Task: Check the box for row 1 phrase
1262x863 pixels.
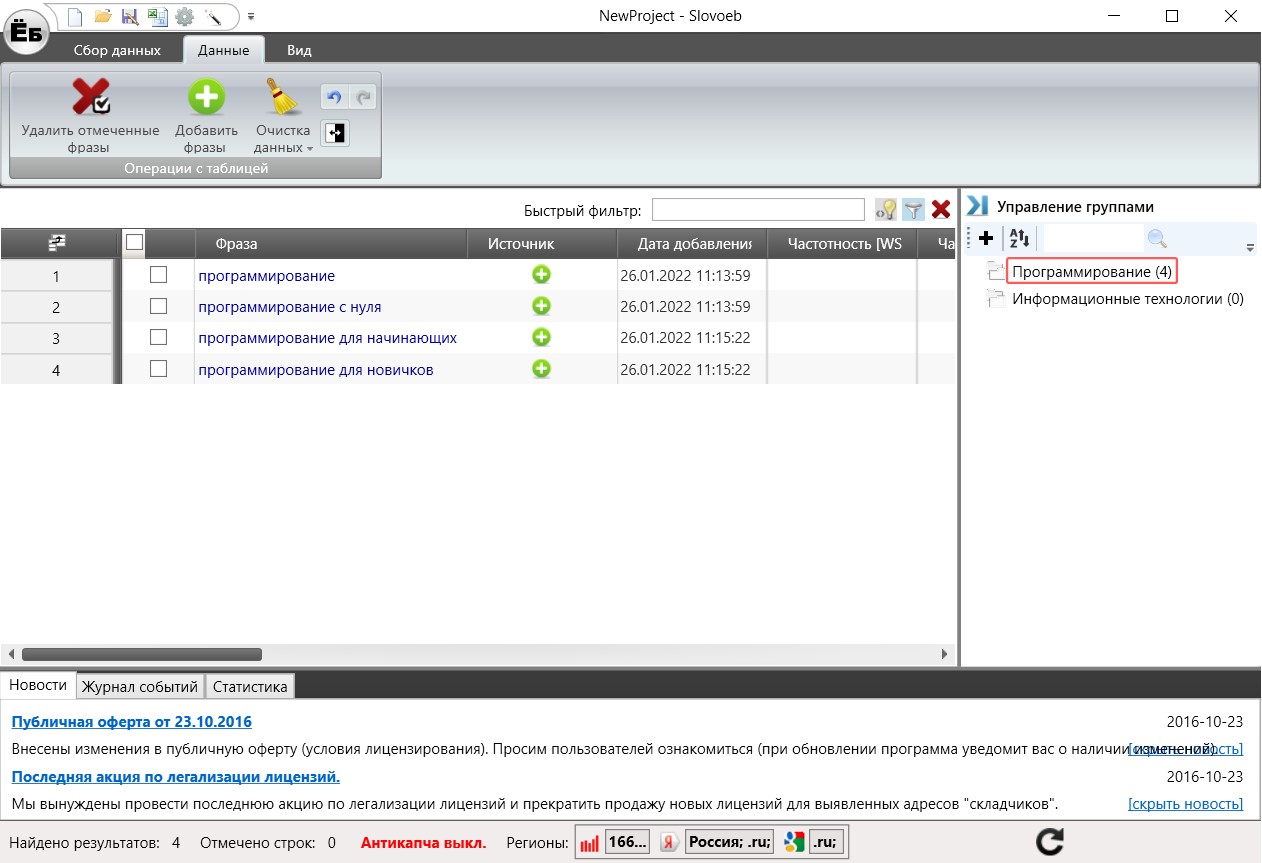Action: coord(158,275)
